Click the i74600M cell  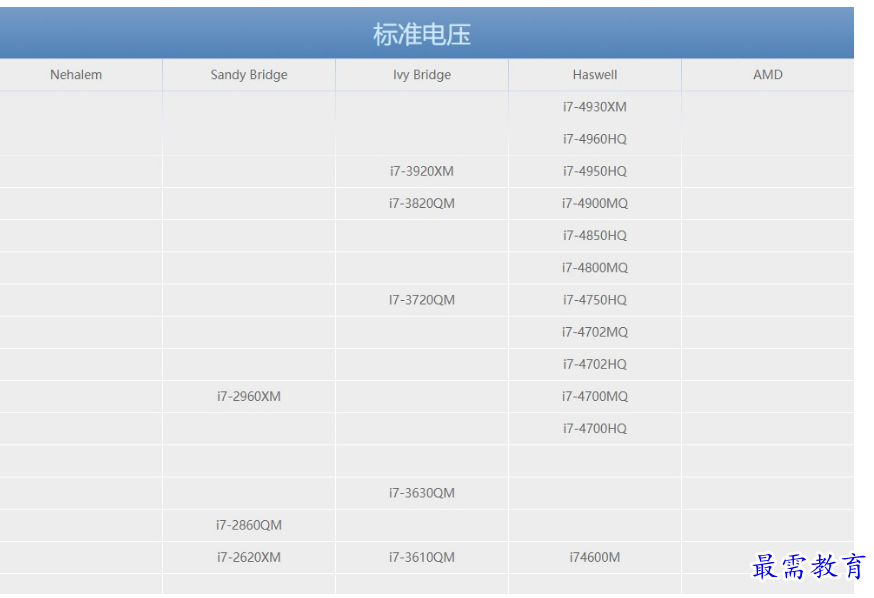(595, 557)
